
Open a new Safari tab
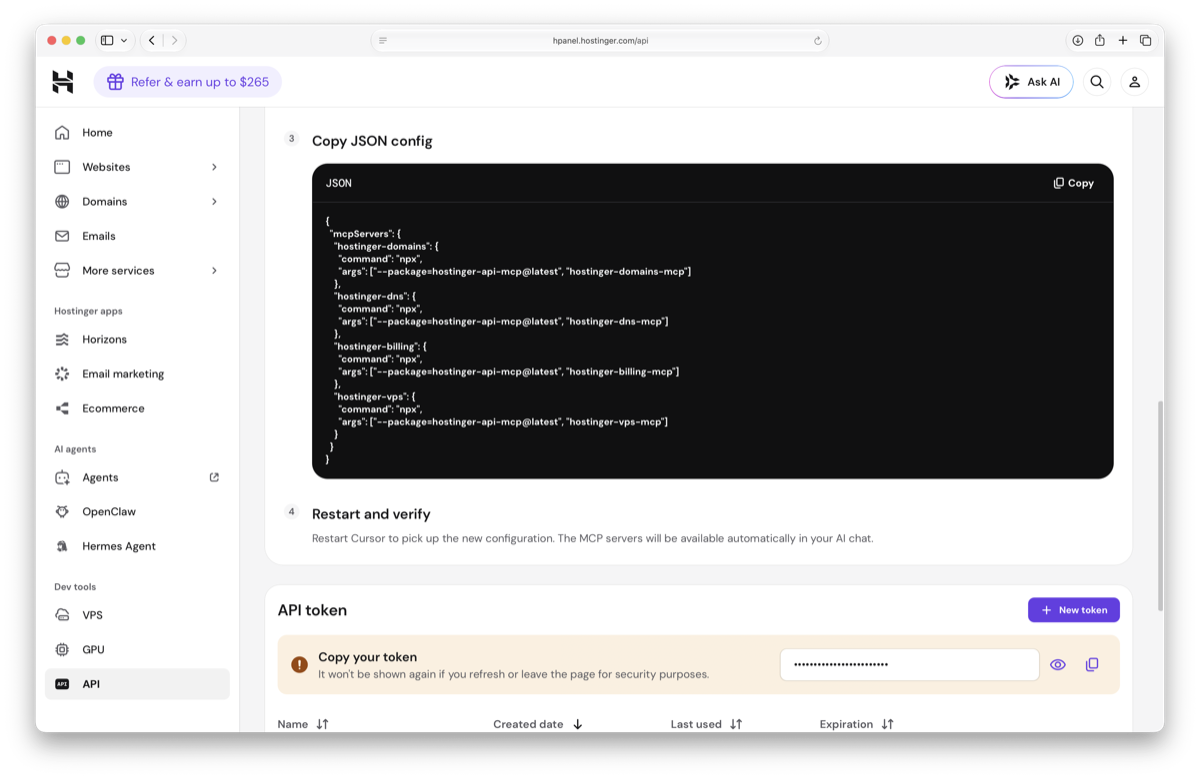(x=1123, y=40)
